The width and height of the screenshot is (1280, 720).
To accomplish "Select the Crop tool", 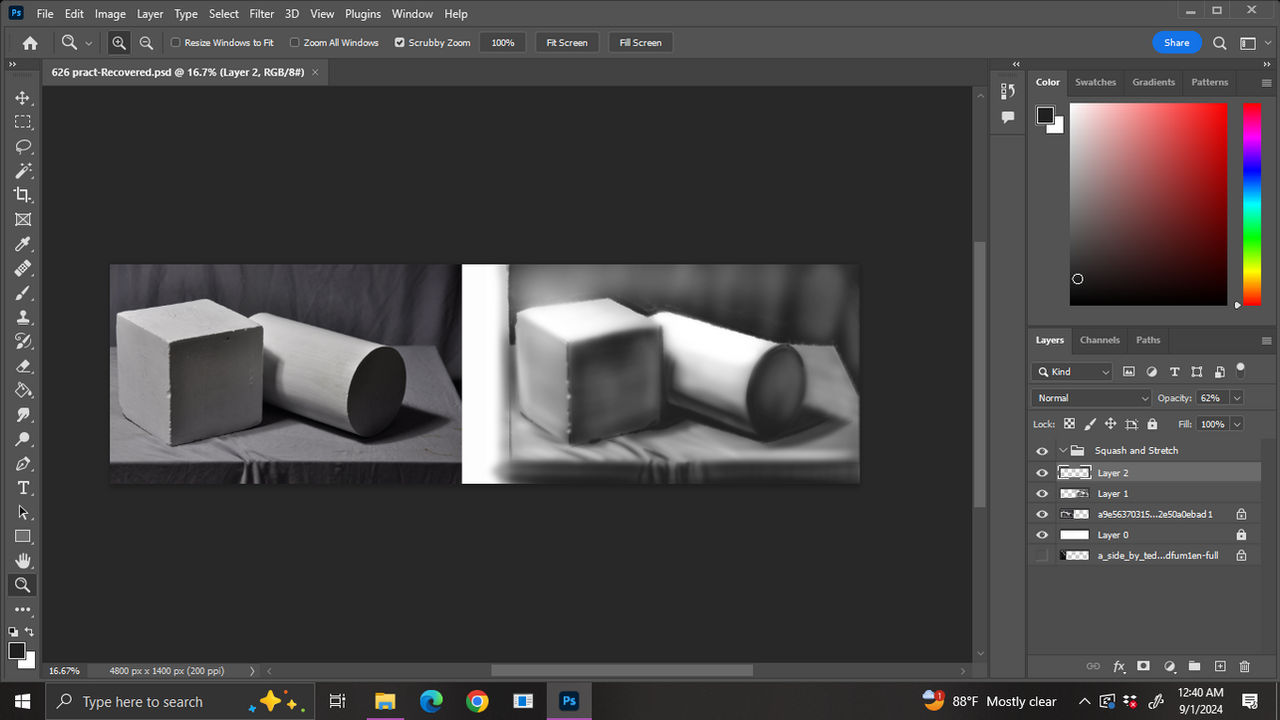I will (22, 195).
